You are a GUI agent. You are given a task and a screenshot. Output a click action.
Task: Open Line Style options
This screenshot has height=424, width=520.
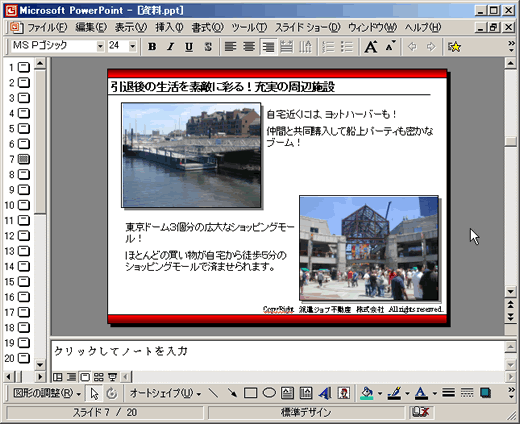(449, 393)
